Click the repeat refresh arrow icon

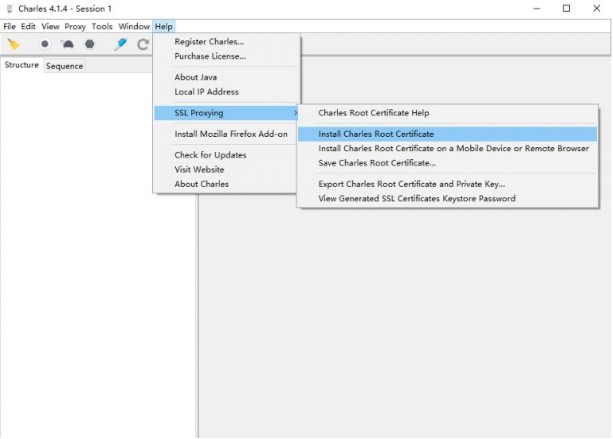tap(143, 44)
